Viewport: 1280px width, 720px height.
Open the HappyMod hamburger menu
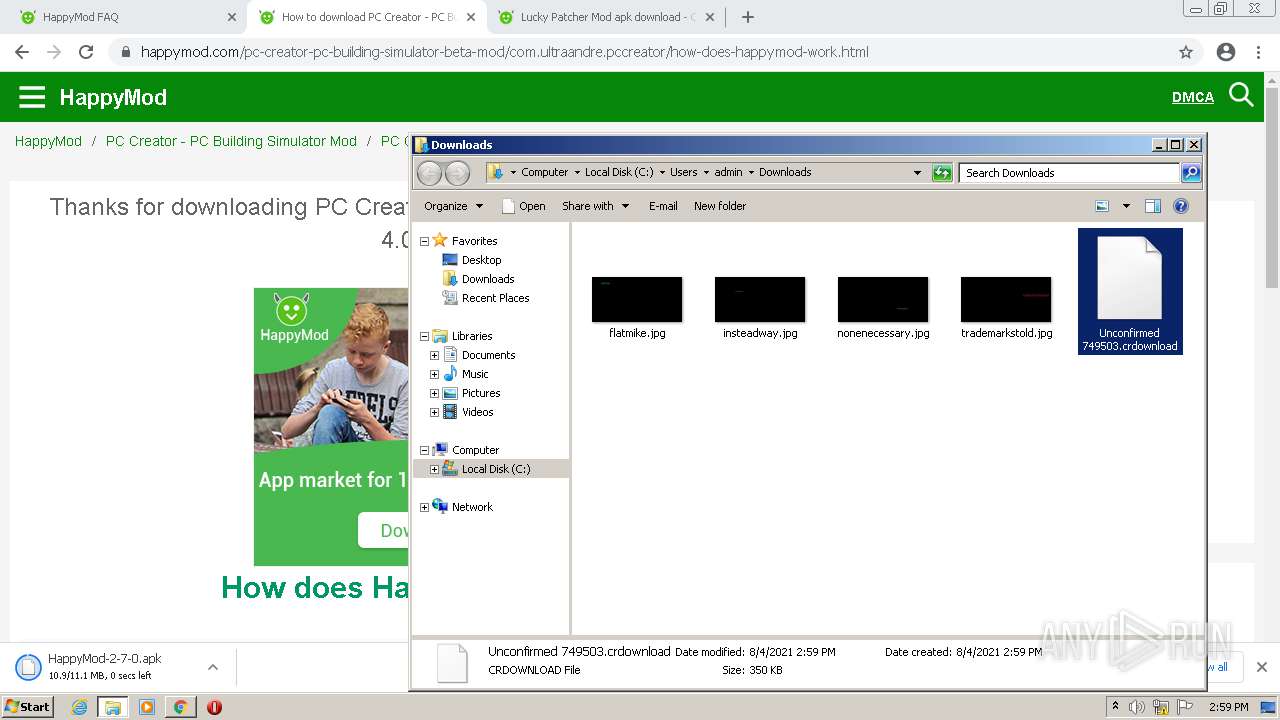coord(32,97)
